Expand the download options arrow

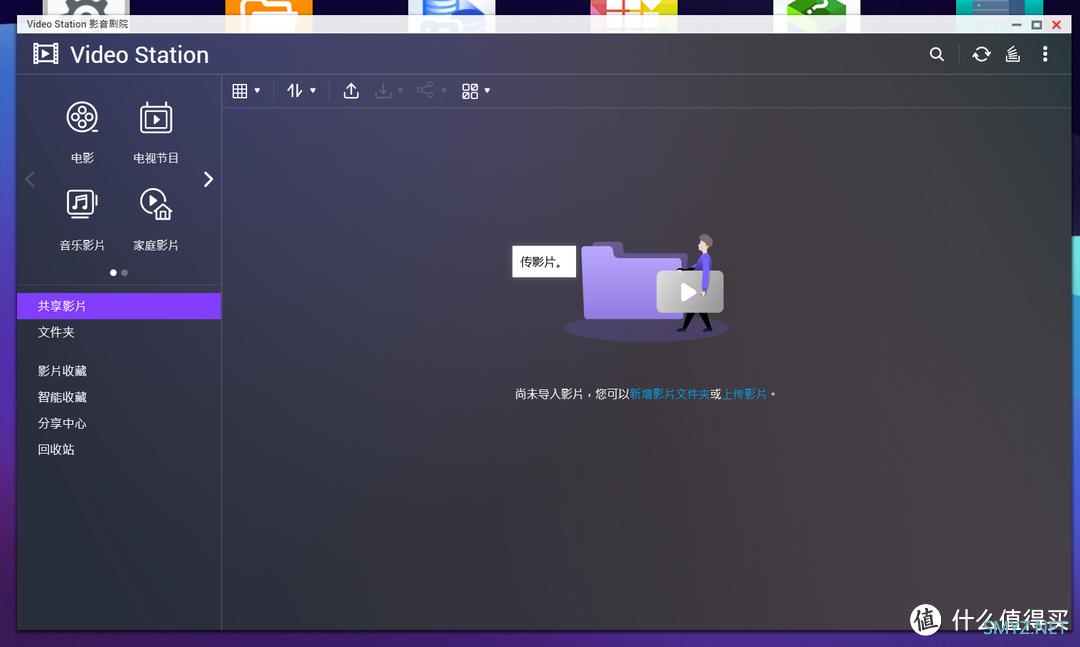(x=400, y=91)
